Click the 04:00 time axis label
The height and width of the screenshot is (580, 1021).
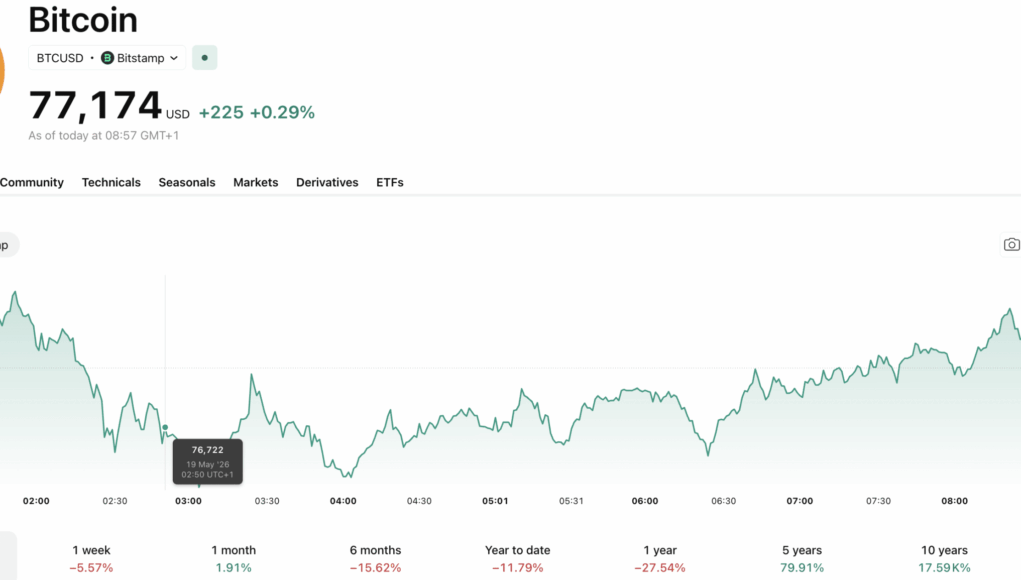(x=343, y=501)
